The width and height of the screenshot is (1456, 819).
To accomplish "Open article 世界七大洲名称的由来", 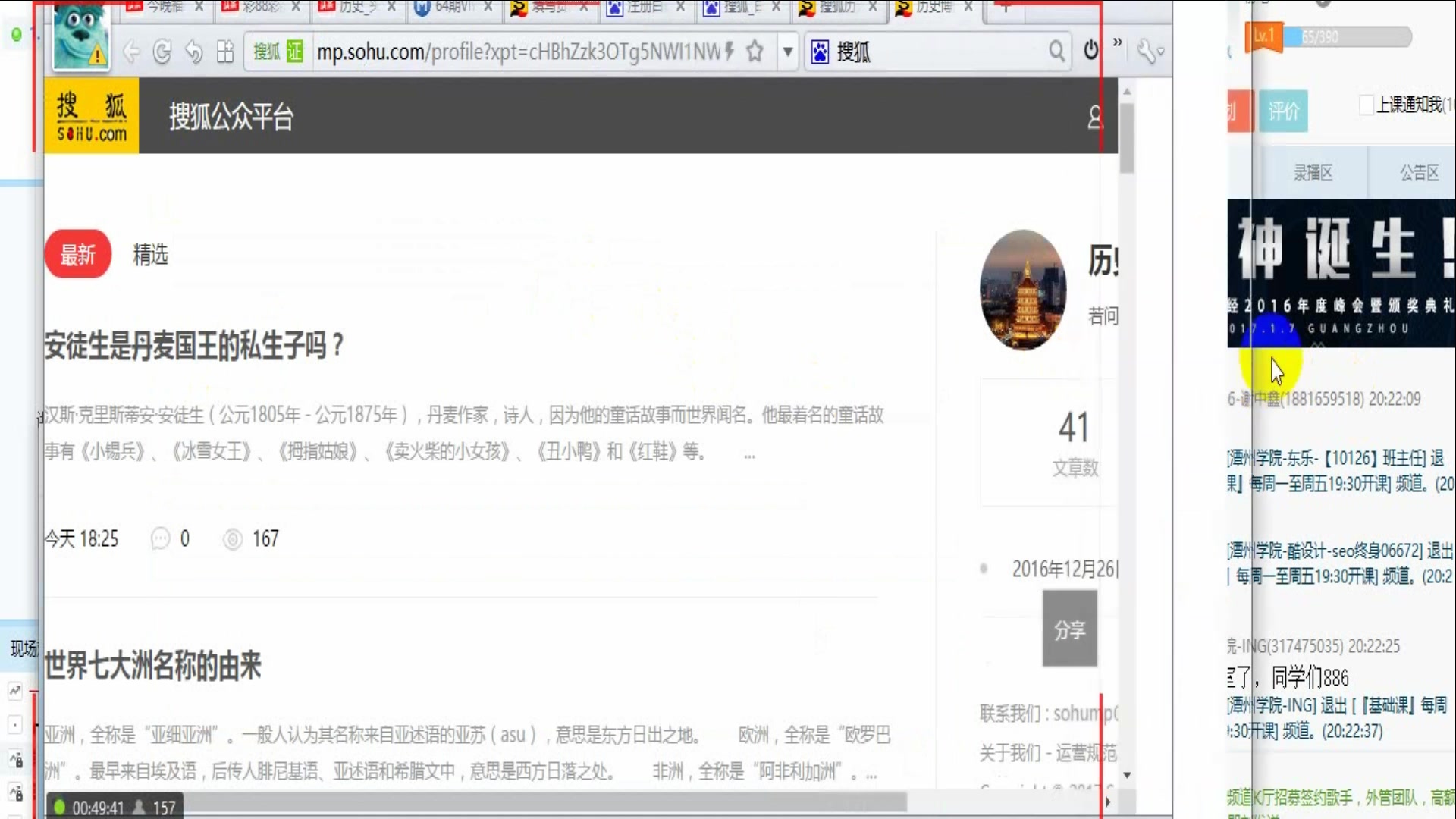I will (x=152, y=666).
